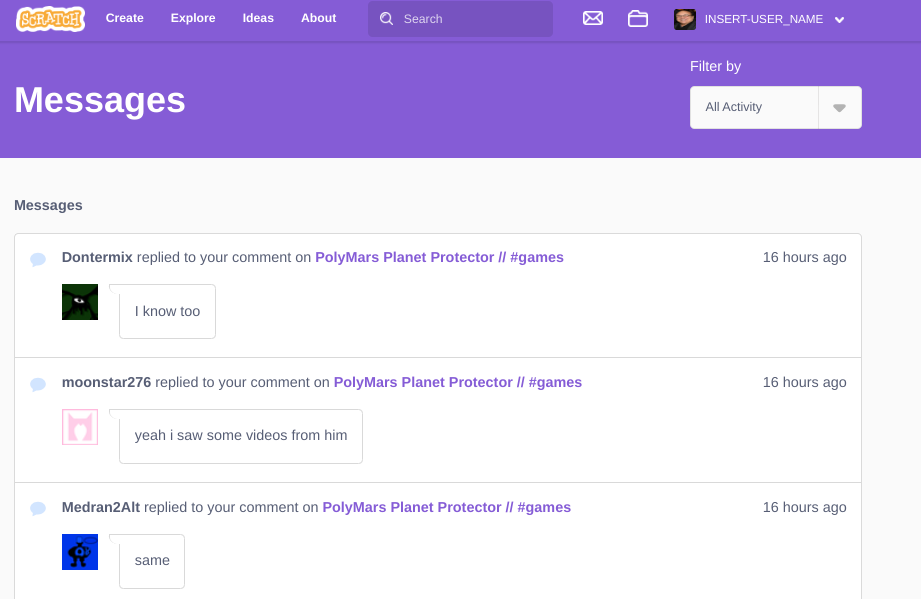Screen dimensions: 921x599
Task: Click the magnifying glass search icon
Action: coord(387,19)
